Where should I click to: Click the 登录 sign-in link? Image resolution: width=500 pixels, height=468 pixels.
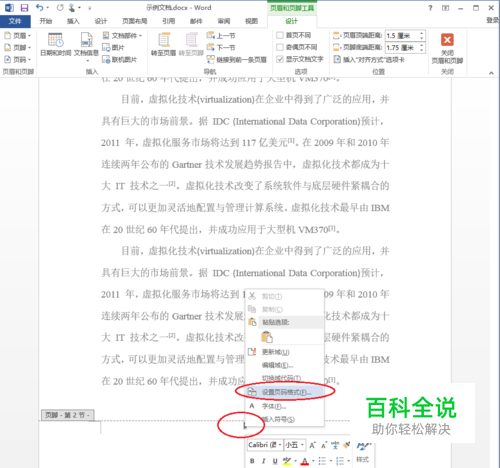(493, 20)
